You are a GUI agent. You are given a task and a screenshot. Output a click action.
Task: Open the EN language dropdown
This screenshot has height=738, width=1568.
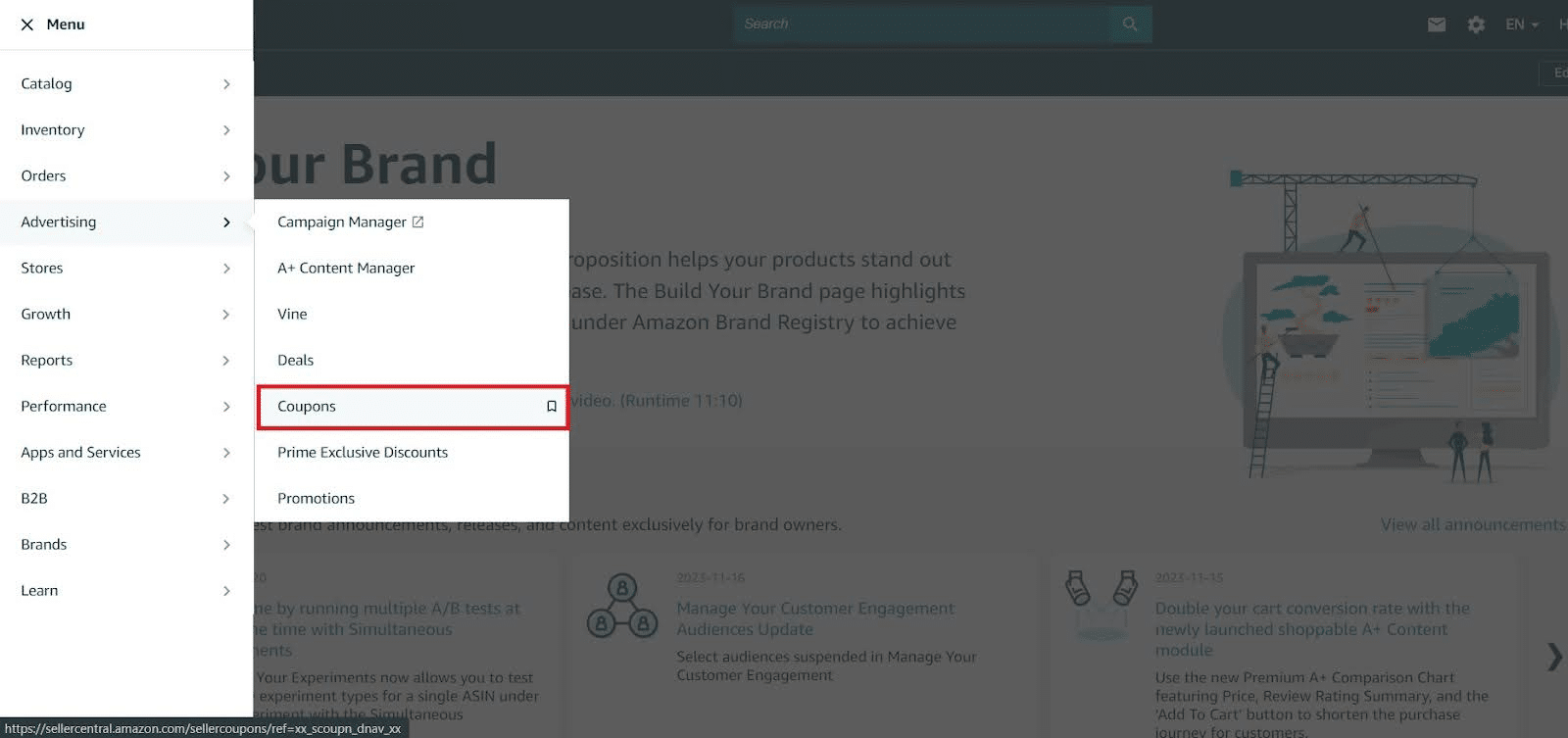pos(1522,25)
